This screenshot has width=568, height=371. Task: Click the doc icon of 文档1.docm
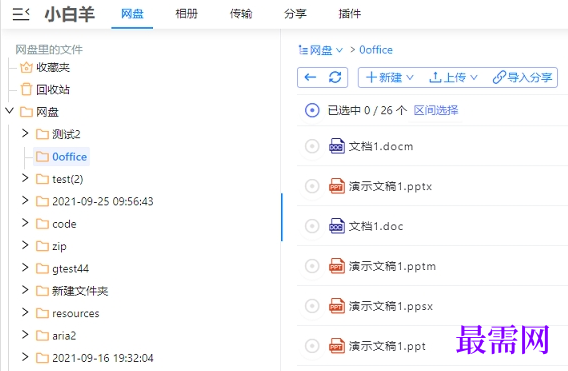tap(337, 146)
